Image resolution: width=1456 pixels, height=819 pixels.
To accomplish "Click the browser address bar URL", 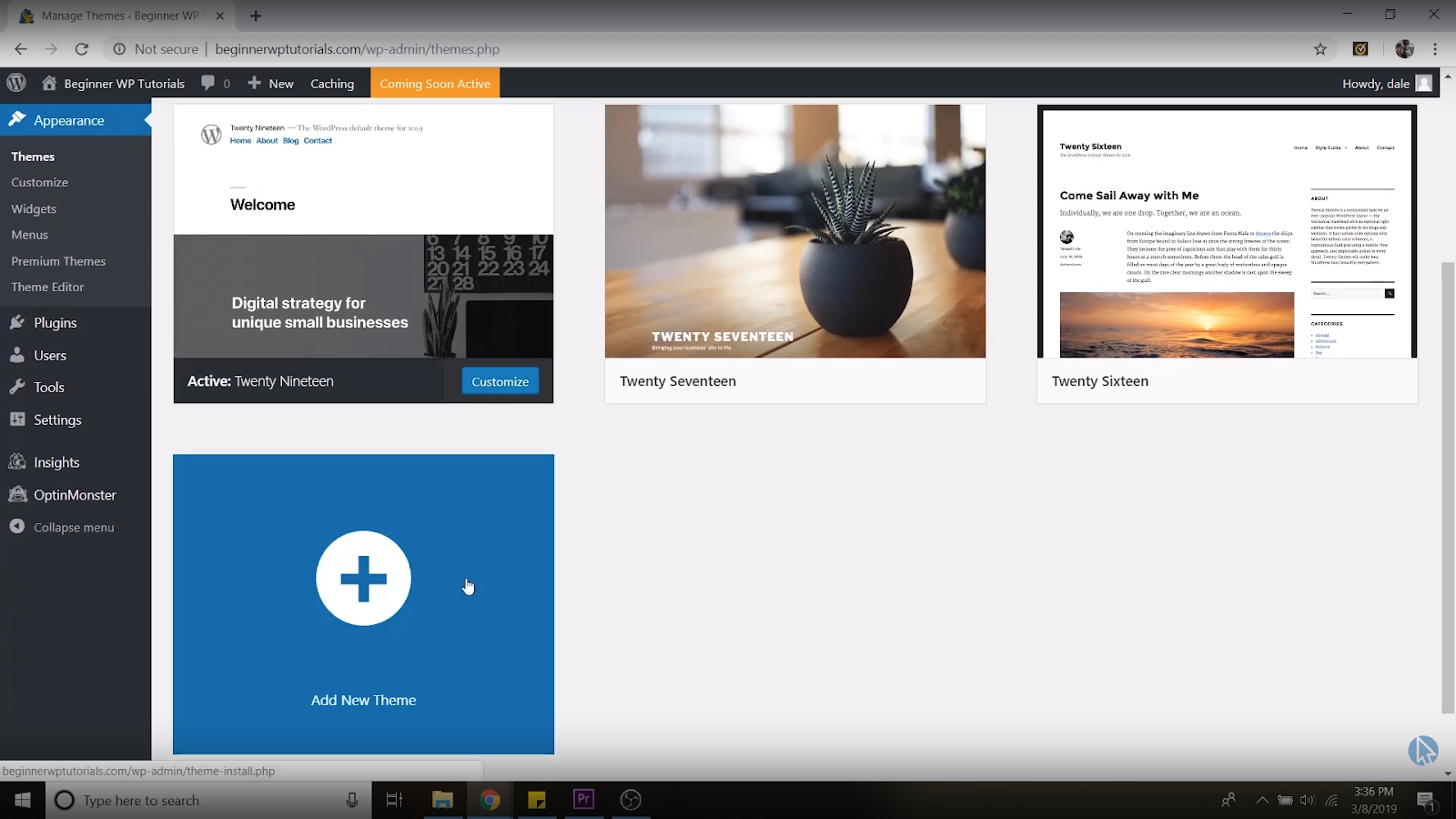I will click(x=358, y=49).
